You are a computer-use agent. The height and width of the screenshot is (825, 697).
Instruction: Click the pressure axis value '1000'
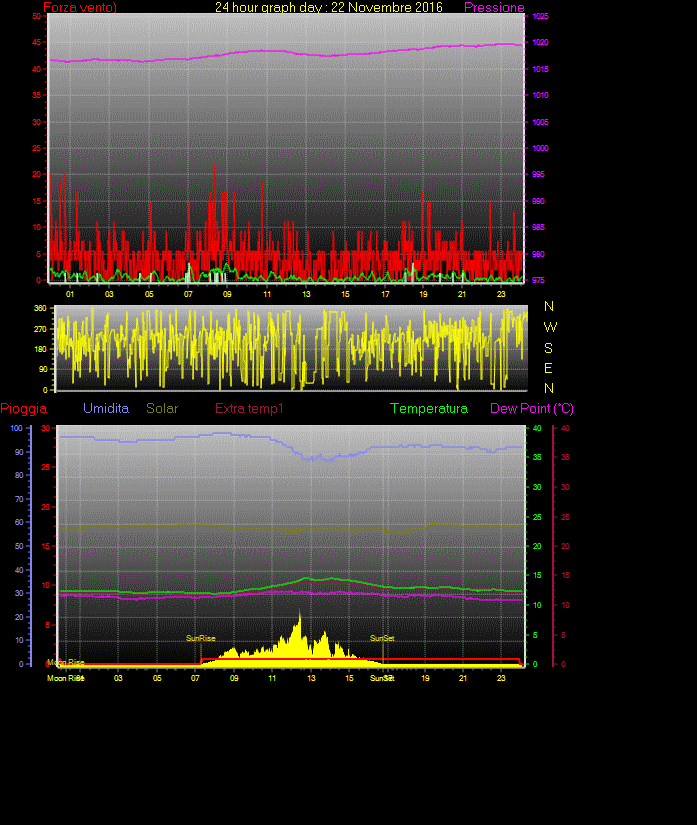540,148
